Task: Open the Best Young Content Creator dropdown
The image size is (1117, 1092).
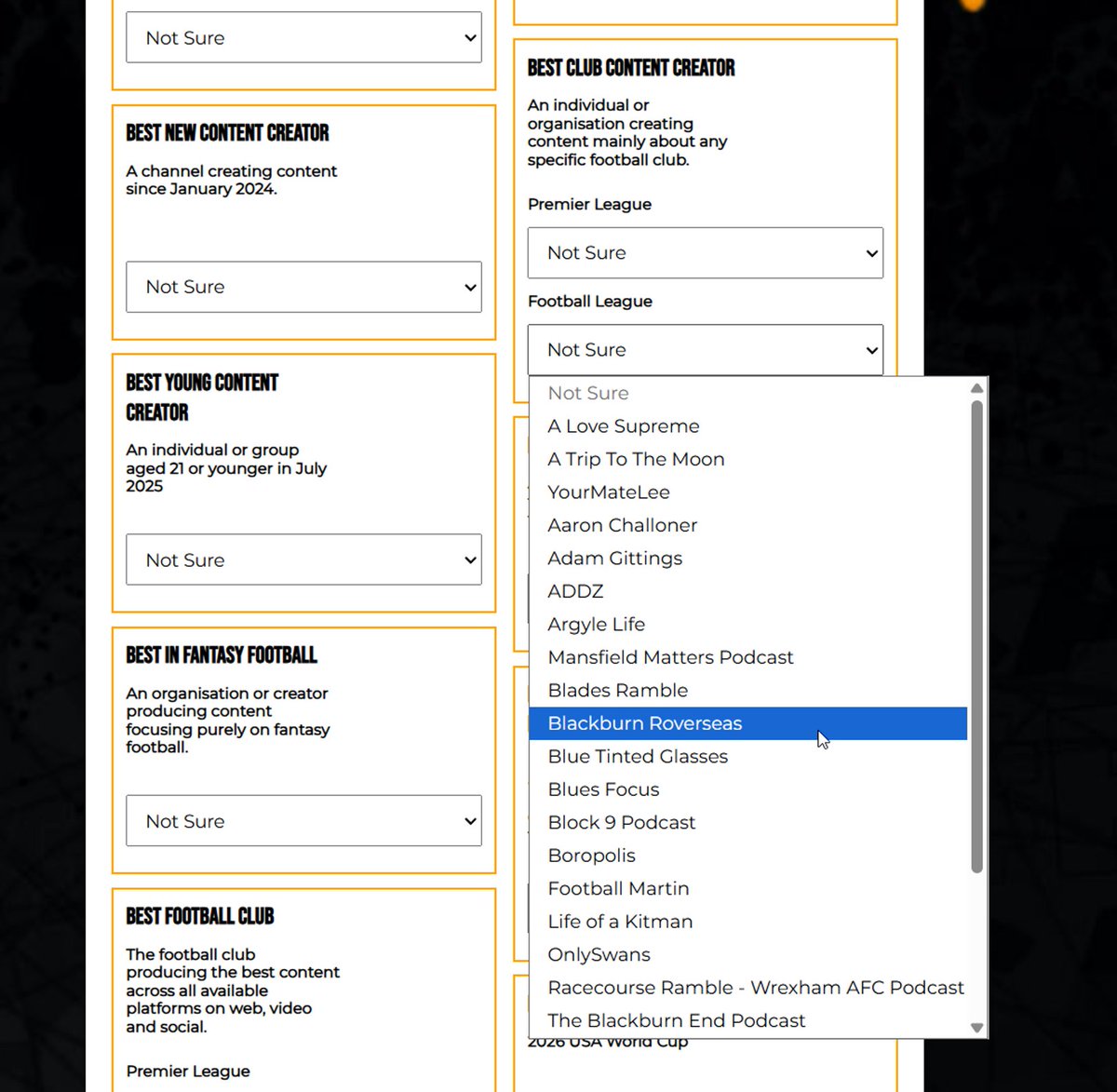Action: coord(303,559)
